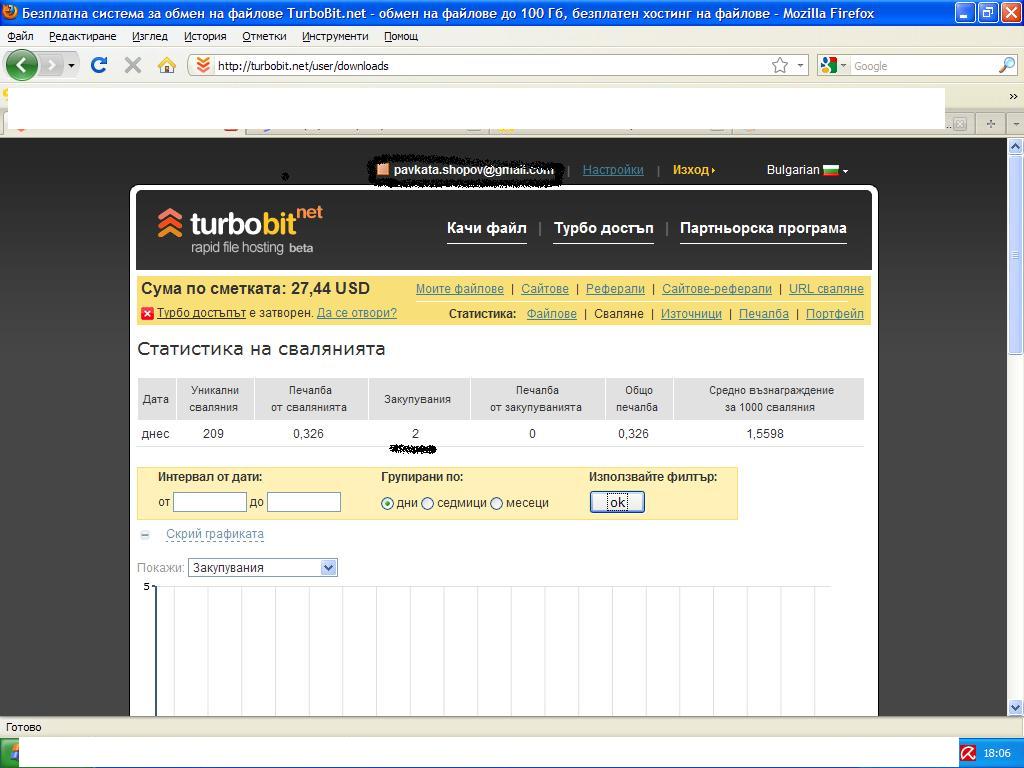Select the месеци grouping radio button

click(496, 504)
